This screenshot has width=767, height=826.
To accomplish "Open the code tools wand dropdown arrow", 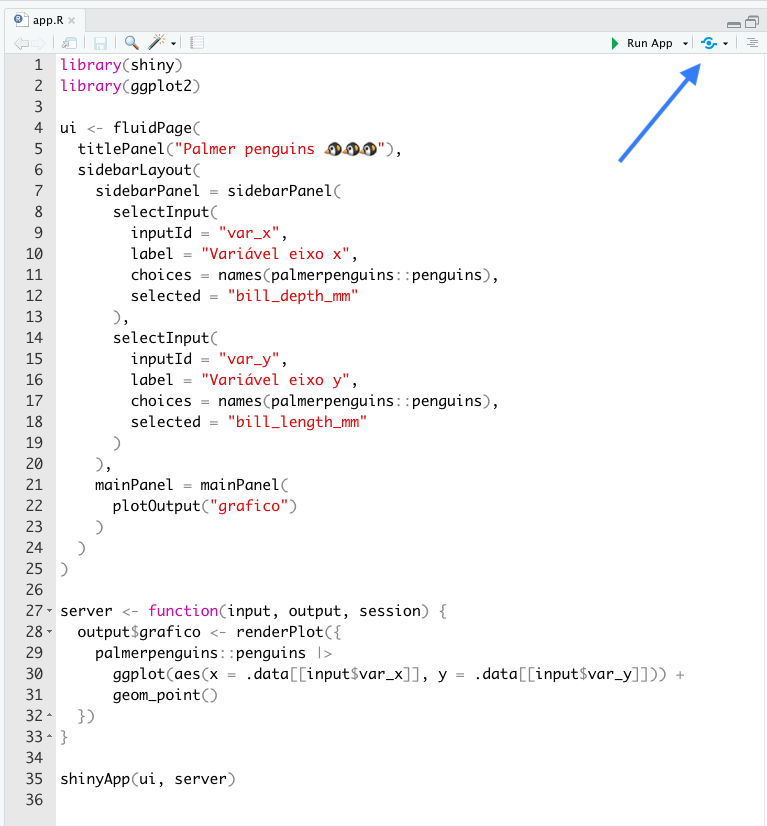I will [173, 43].
